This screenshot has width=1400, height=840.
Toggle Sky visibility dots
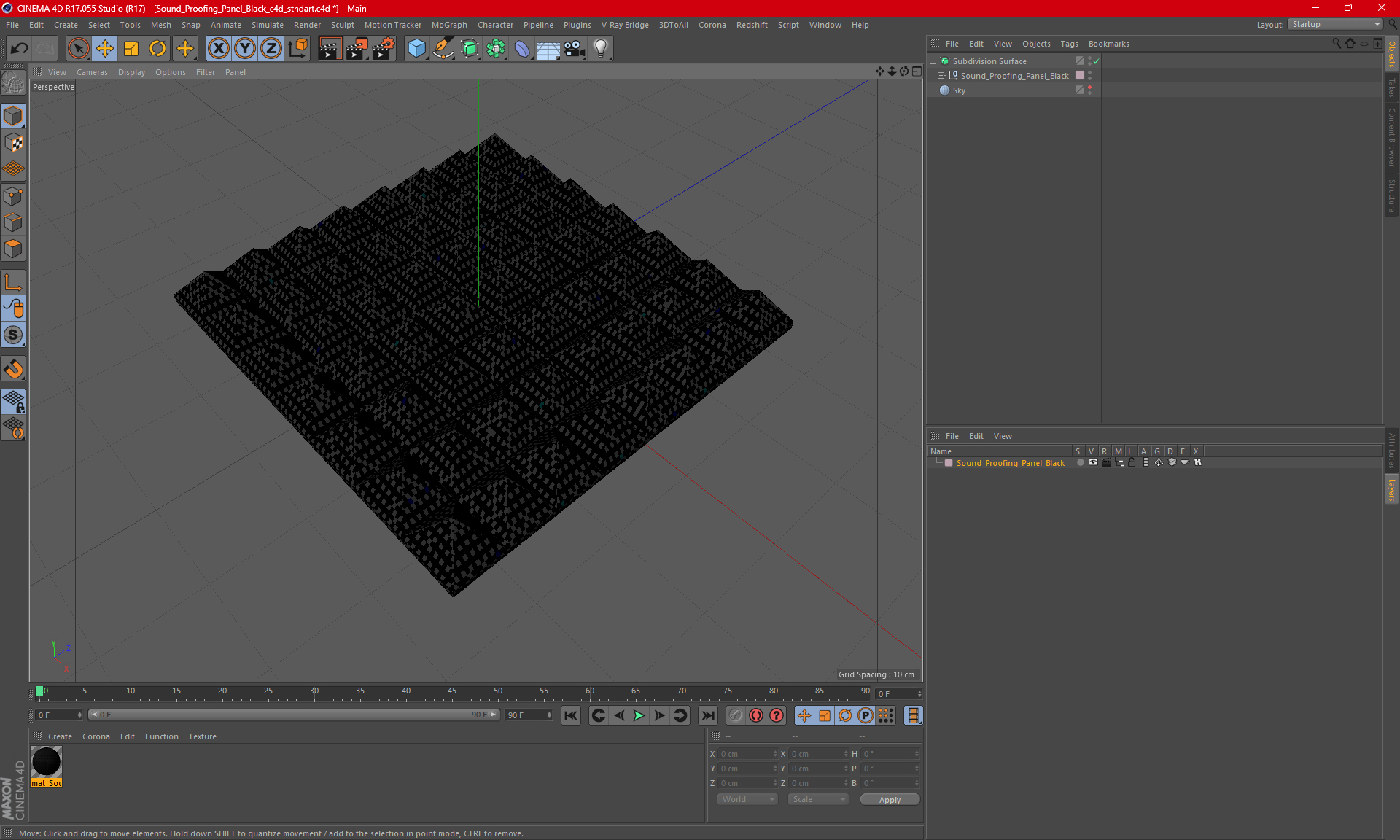(x=1090, y=90)
